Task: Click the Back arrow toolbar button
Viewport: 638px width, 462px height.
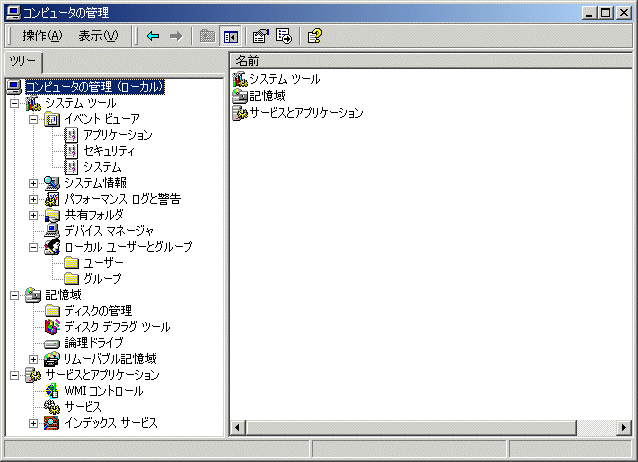Action: [153, 36]
